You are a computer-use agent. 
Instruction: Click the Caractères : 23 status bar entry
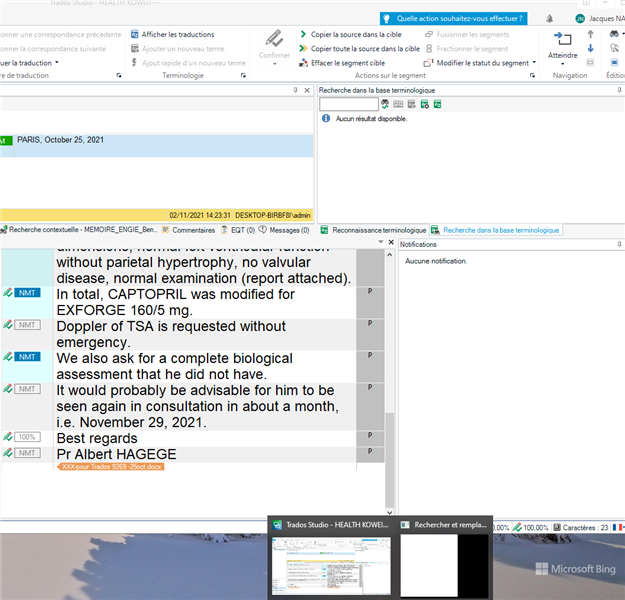tap(581, 528)
